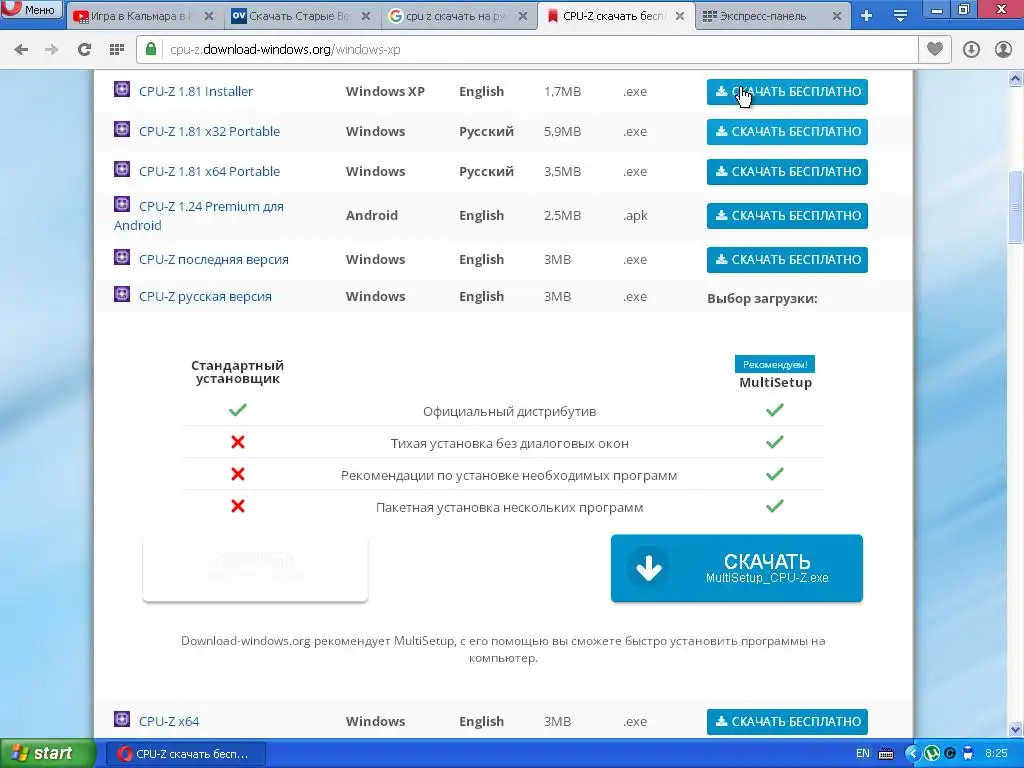
Task: Click the keyboard icon in system tray
Action: coord(886,754)
